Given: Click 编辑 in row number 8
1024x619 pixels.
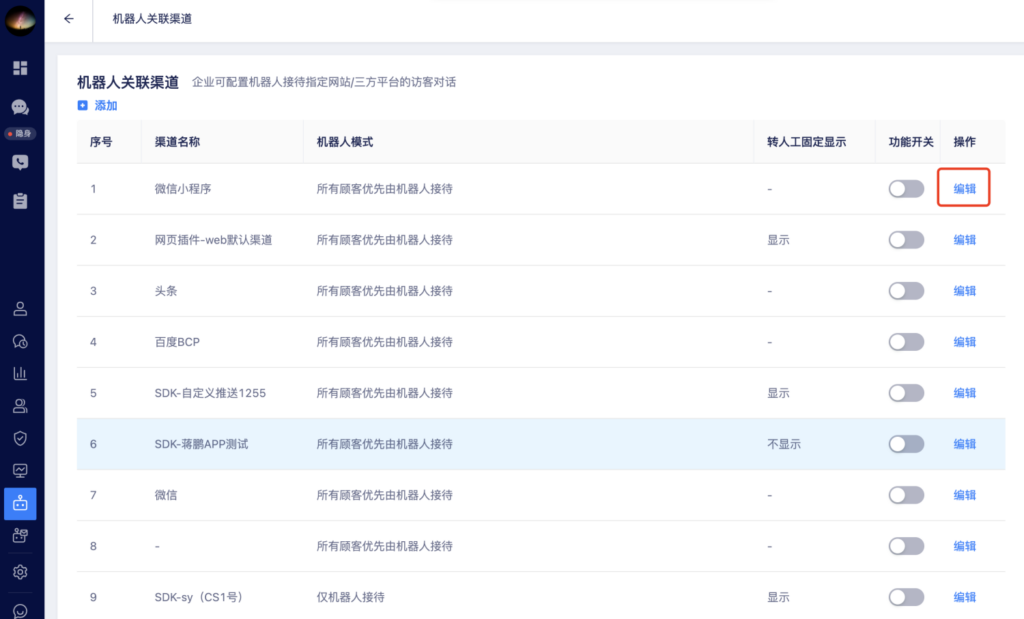Looking at the screenshot, I should (x=965, y=546).
